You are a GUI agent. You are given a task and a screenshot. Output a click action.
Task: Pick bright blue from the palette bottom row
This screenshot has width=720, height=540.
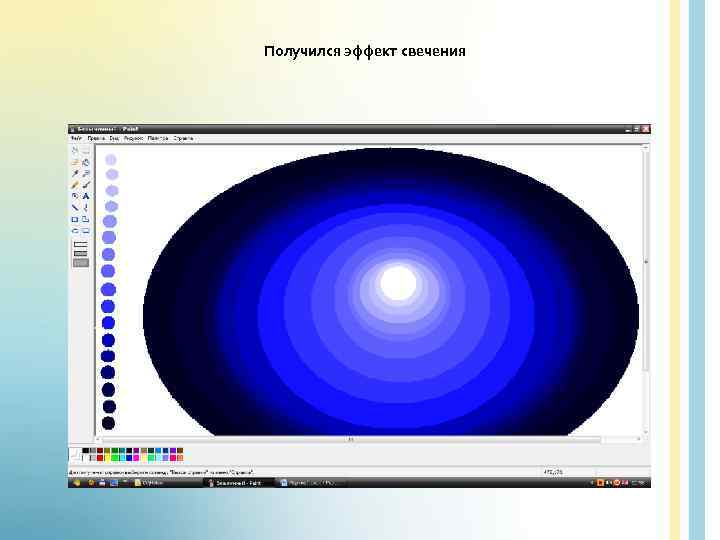129,458
